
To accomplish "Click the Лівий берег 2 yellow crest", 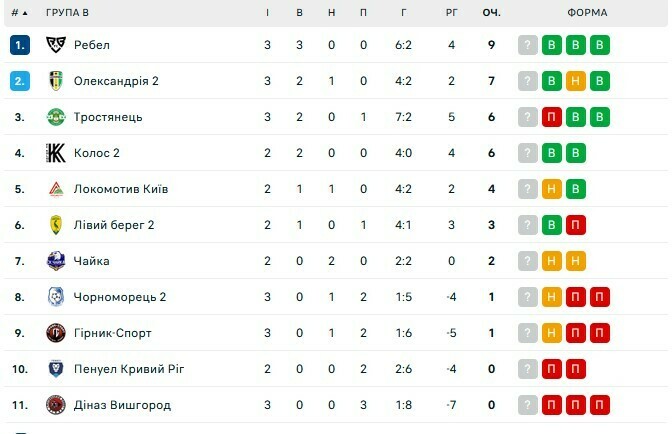I will [55, 225].
